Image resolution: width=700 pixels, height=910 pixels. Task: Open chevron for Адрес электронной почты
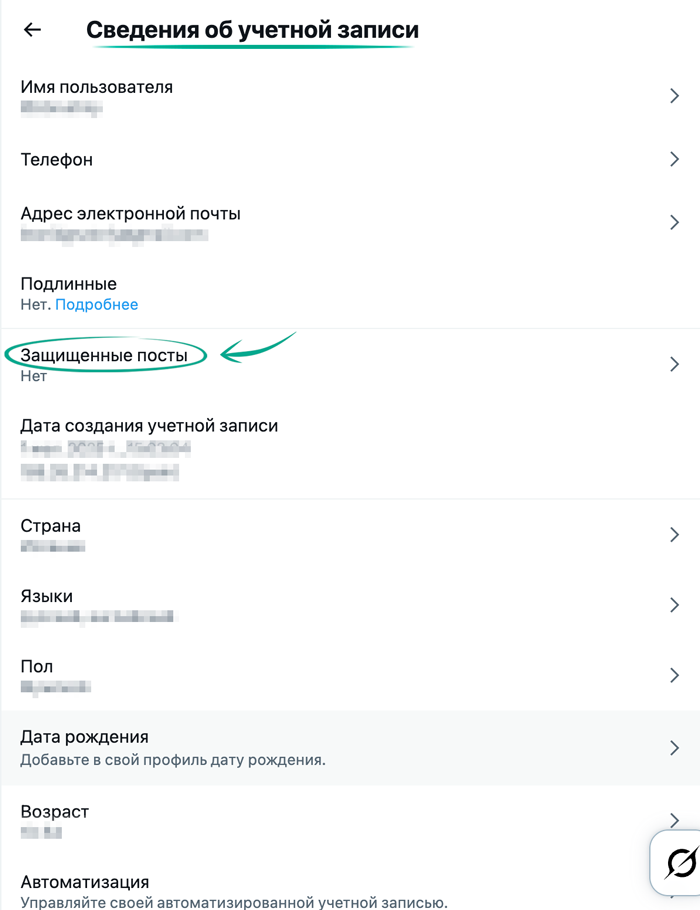point(675,222)
